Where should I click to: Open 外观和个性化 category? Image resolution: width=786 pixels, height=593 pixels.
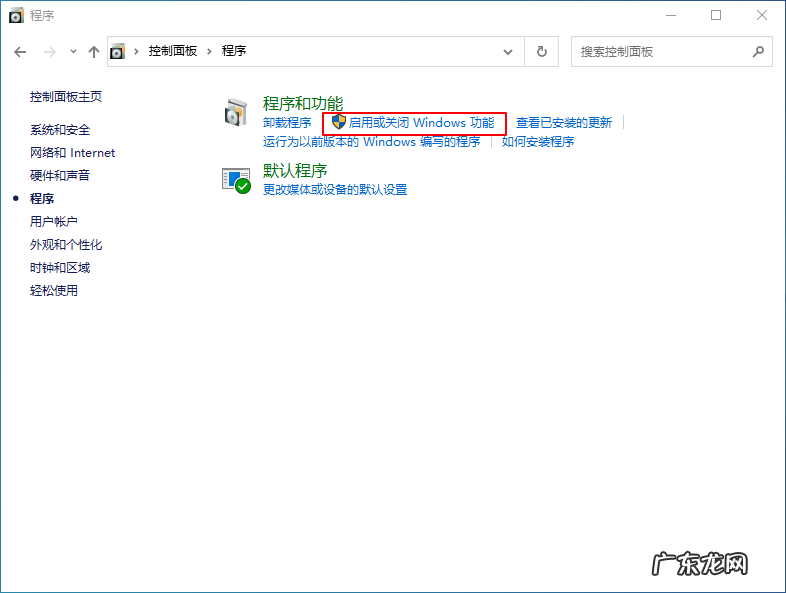click(66, 245)
